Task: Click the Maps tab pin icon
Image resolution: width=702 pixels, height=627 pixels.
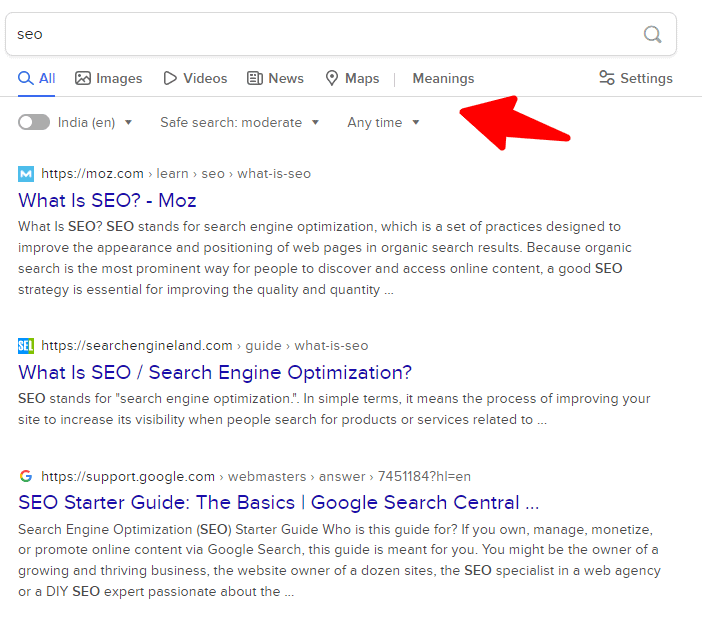Action: click(x=332, y=78)
